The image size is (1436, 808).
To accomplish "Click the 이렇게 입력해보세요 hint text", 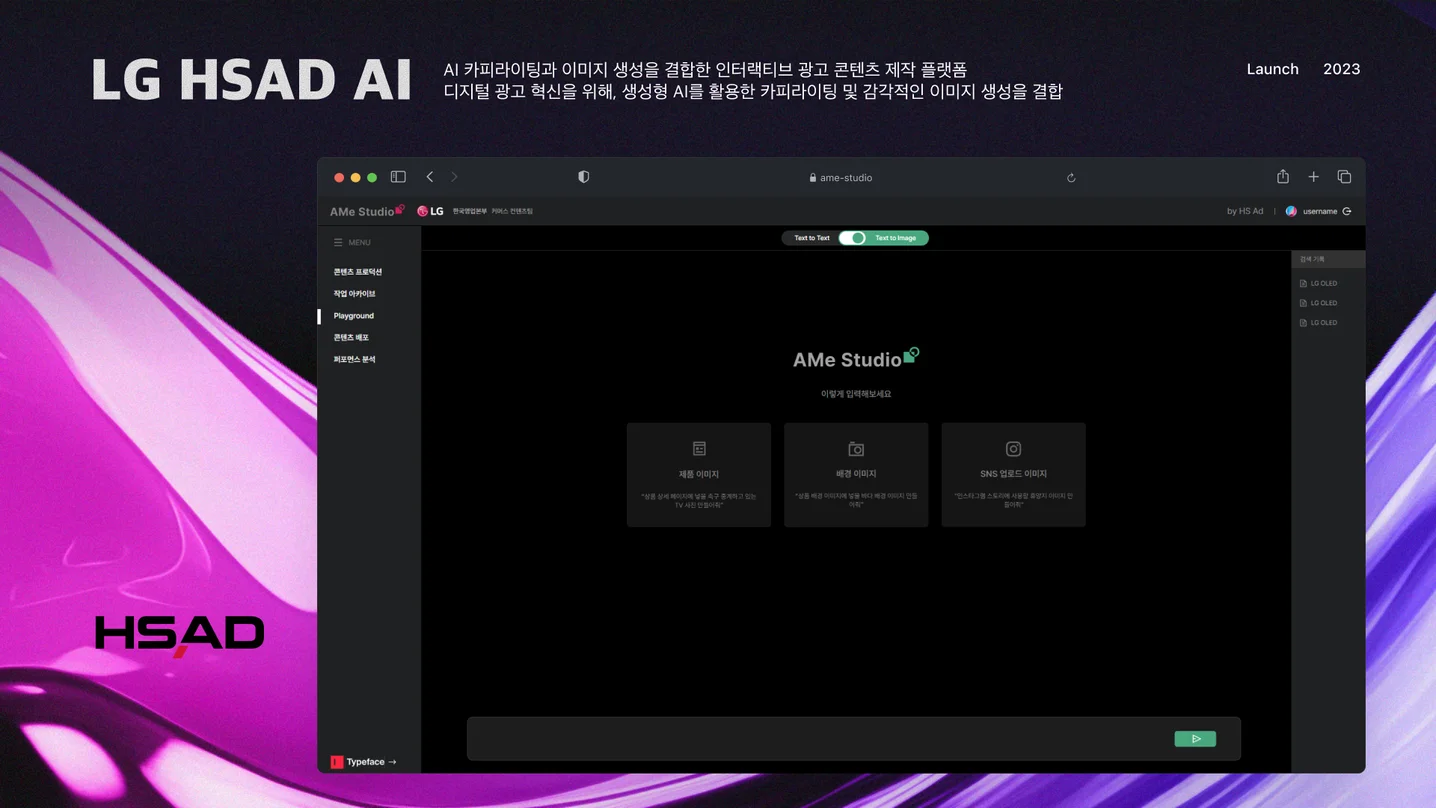I will point(856,394).
